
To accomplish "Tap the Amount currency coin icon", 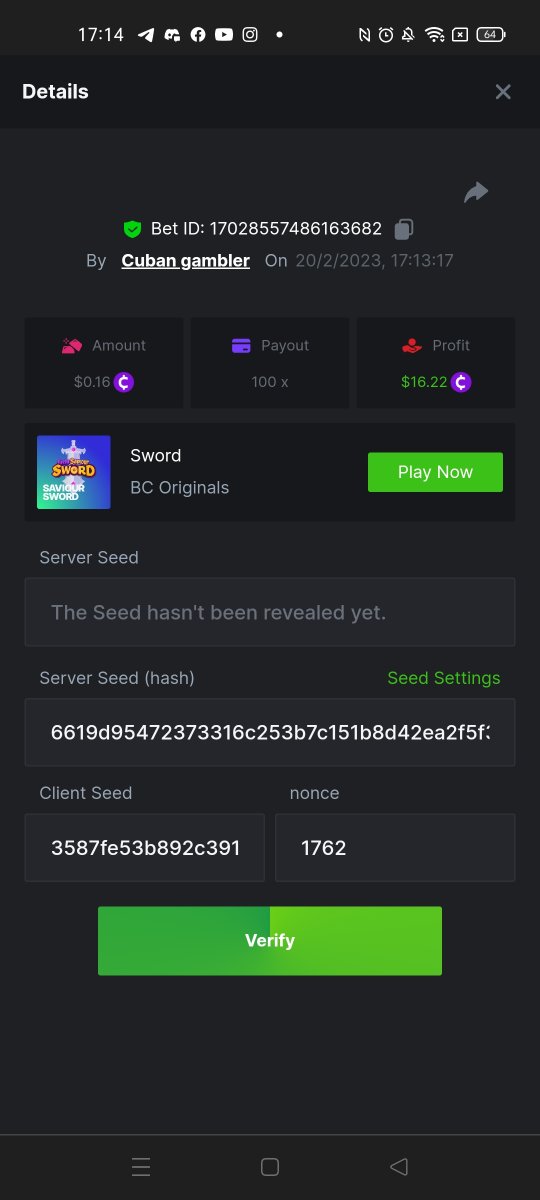I will click(x=124, y=381).
